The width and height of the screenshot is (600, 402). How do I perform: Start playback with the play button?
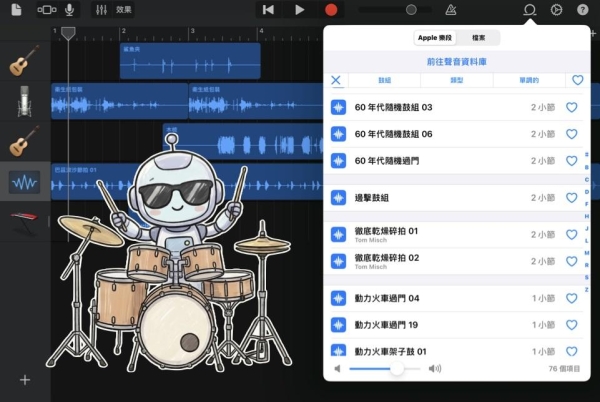click(x=300, y=10)
